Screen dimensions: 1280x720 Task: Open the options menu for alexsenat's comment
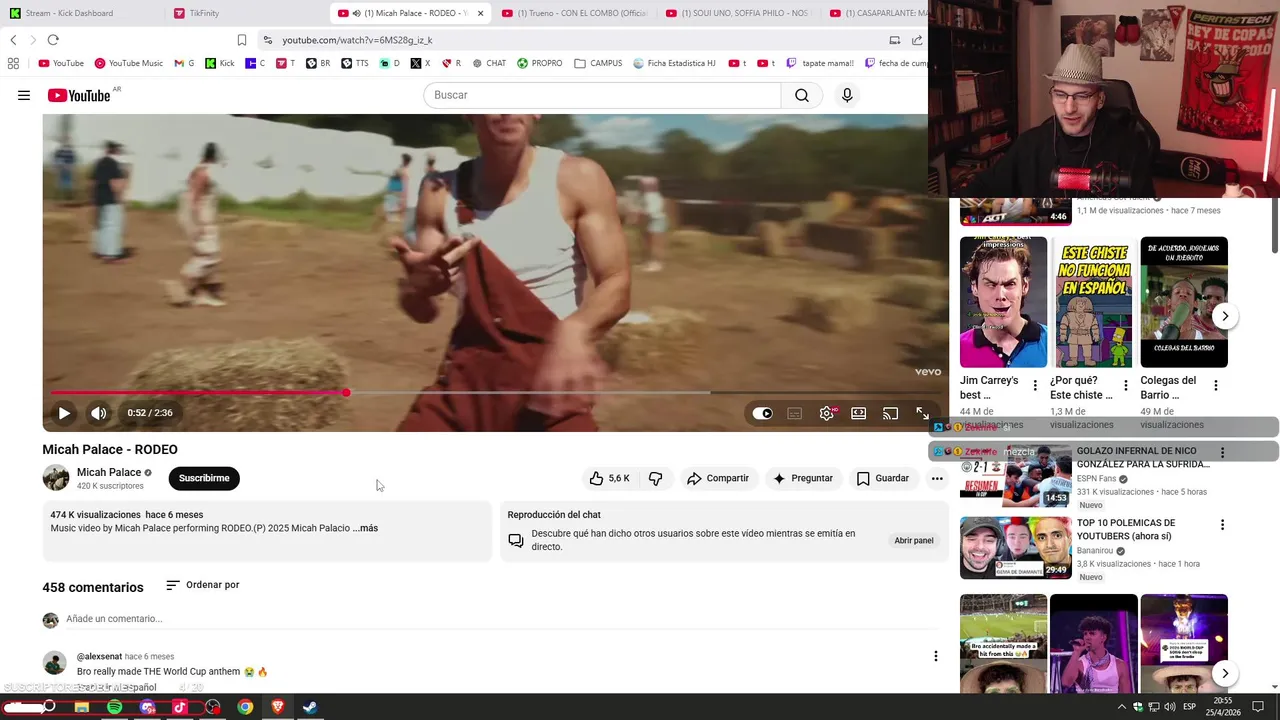(936, 656)
